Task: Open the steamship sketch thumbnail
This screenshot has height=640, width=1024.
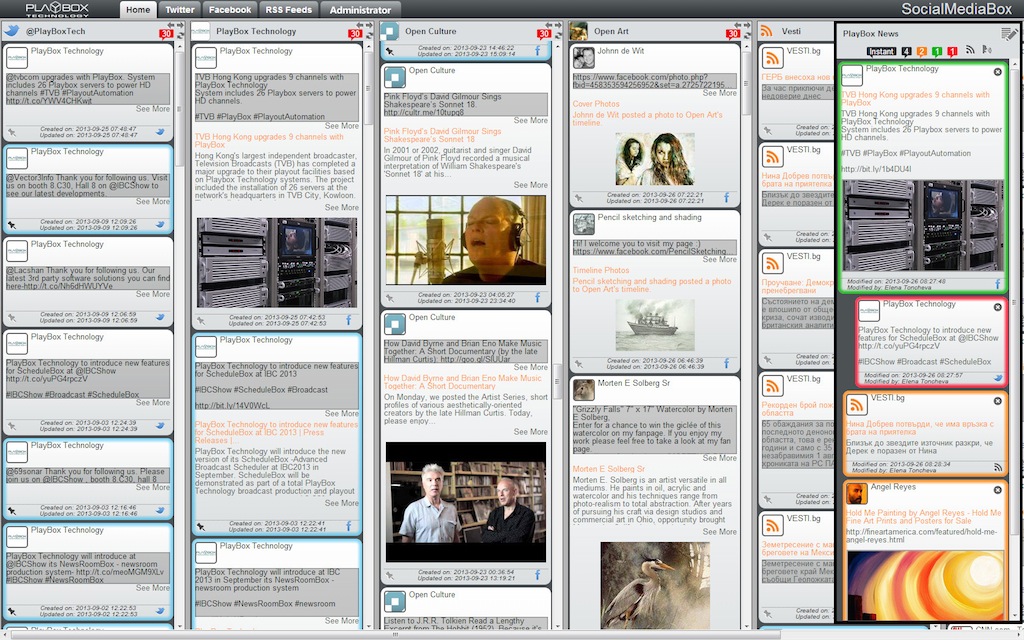Action: 654,325
